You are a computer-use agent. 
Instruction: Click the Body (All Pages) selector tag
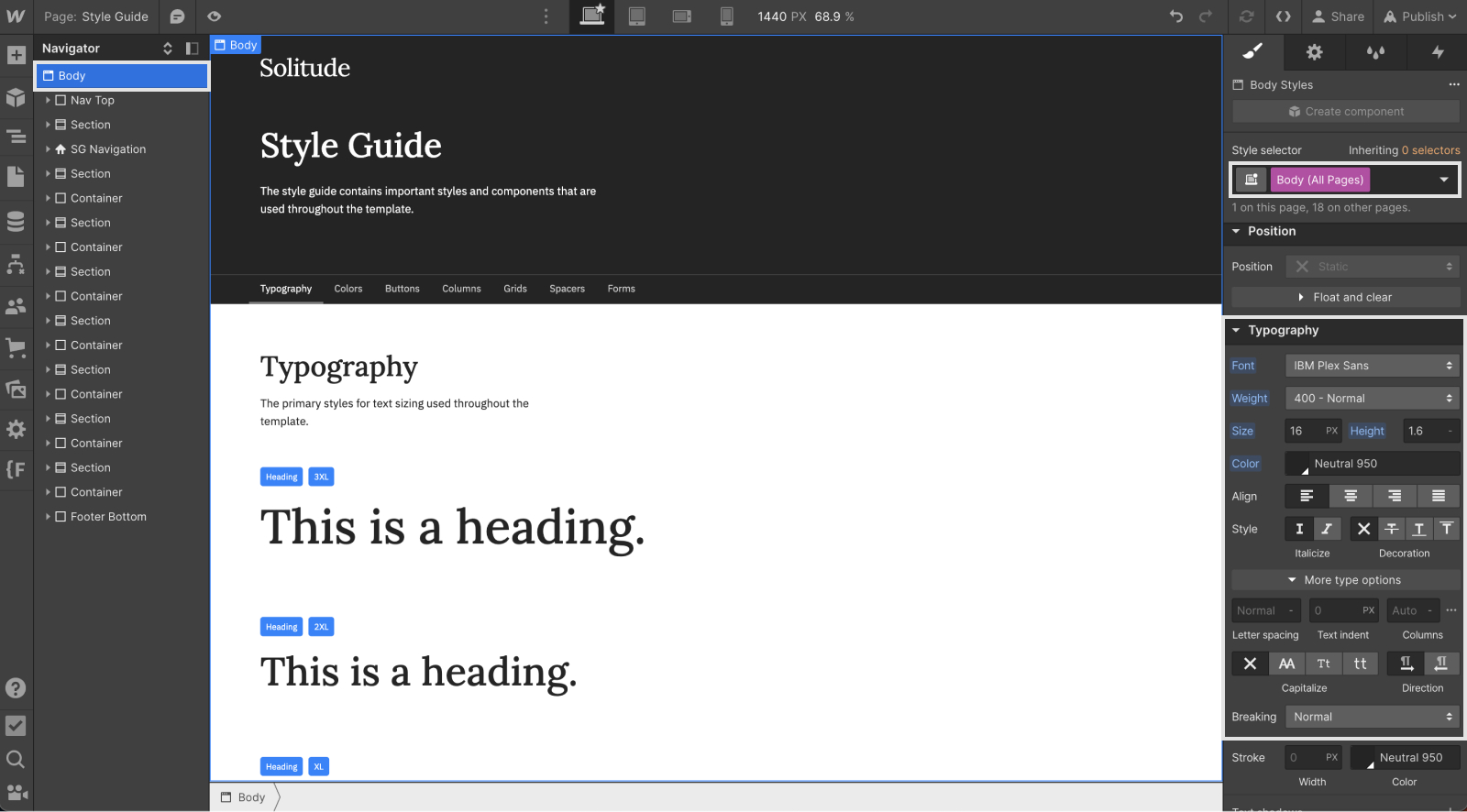1319,180
